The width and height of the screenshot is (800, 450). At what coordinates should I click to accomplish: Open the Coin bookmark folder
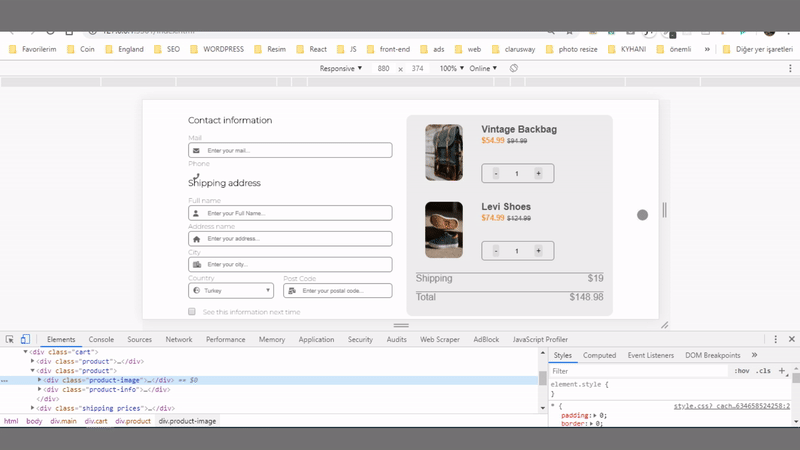(81, 49)
